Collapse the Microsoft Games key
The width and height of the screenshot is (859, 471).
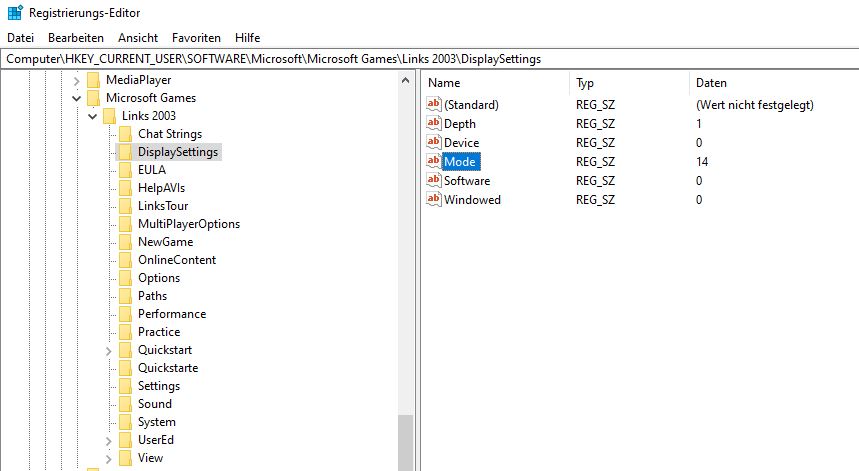76,99
